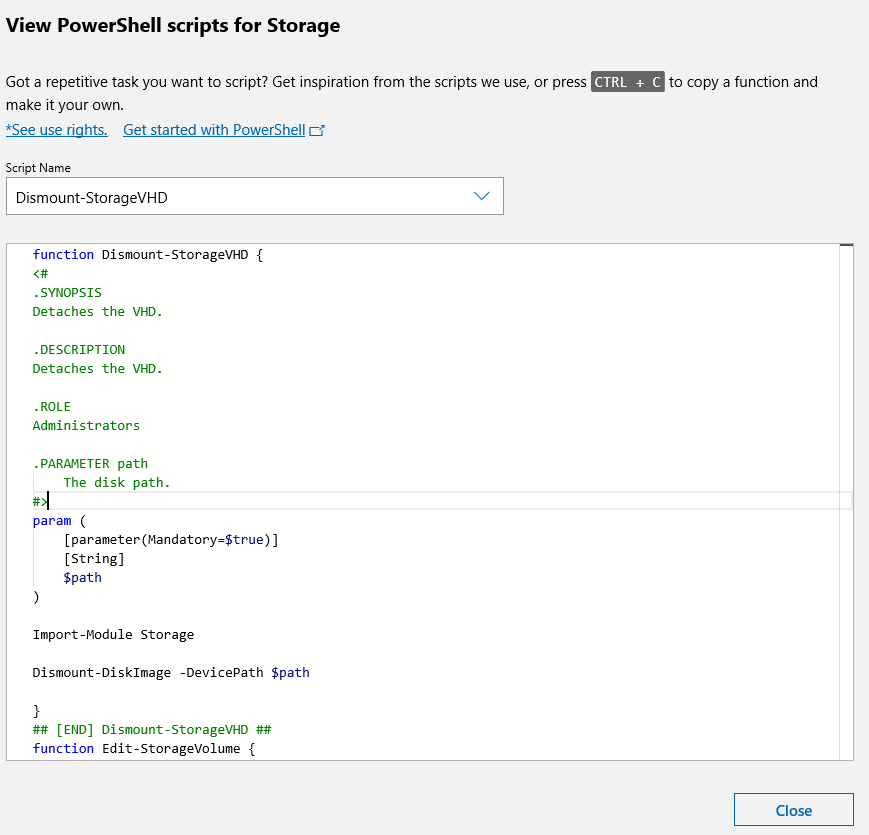This screenshot has width=869, height=835.
Task: Click the '.ROLE' comment line
Action: coord(52,407)
